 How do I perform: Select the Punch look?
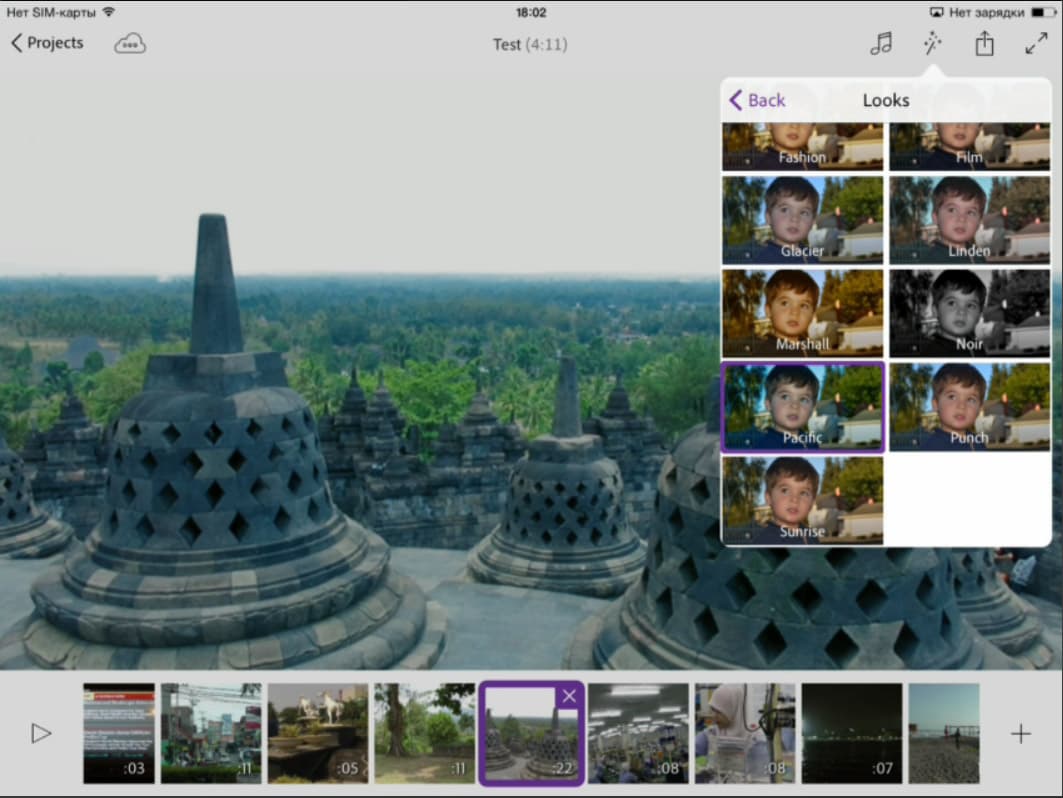tap(969, 407)
